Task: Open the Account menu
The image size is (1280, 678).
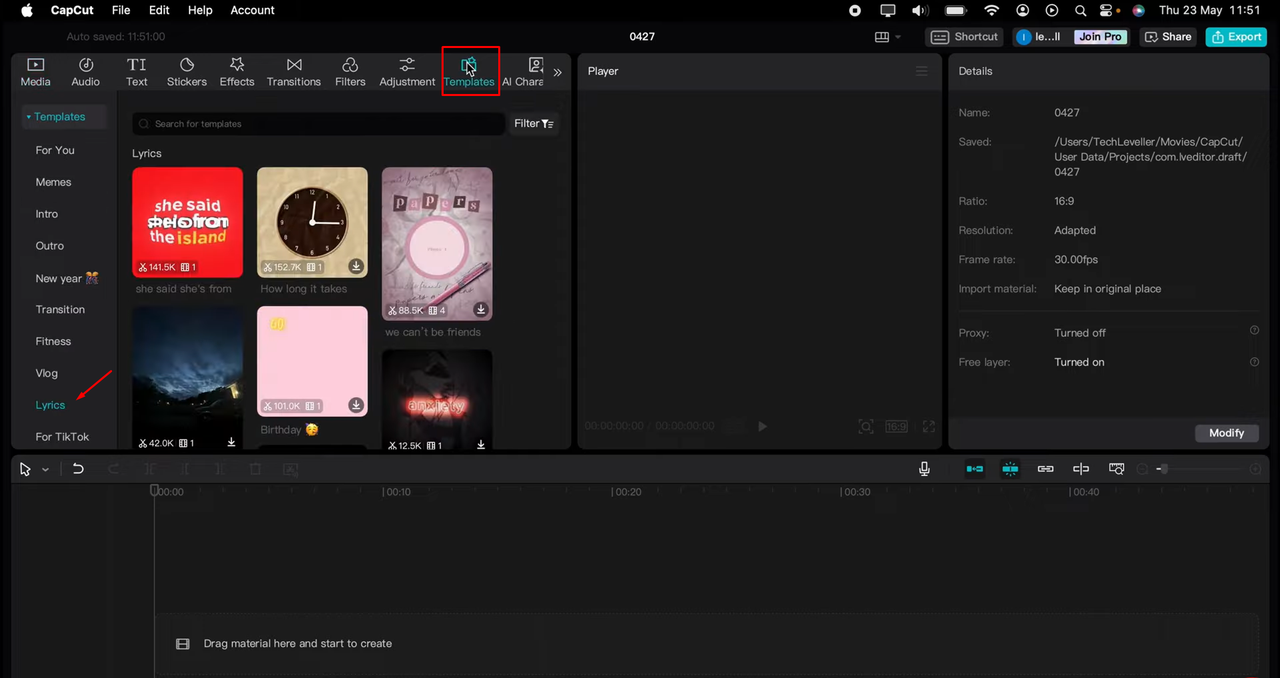Action: pyautogui.click(x=252, y=10)
